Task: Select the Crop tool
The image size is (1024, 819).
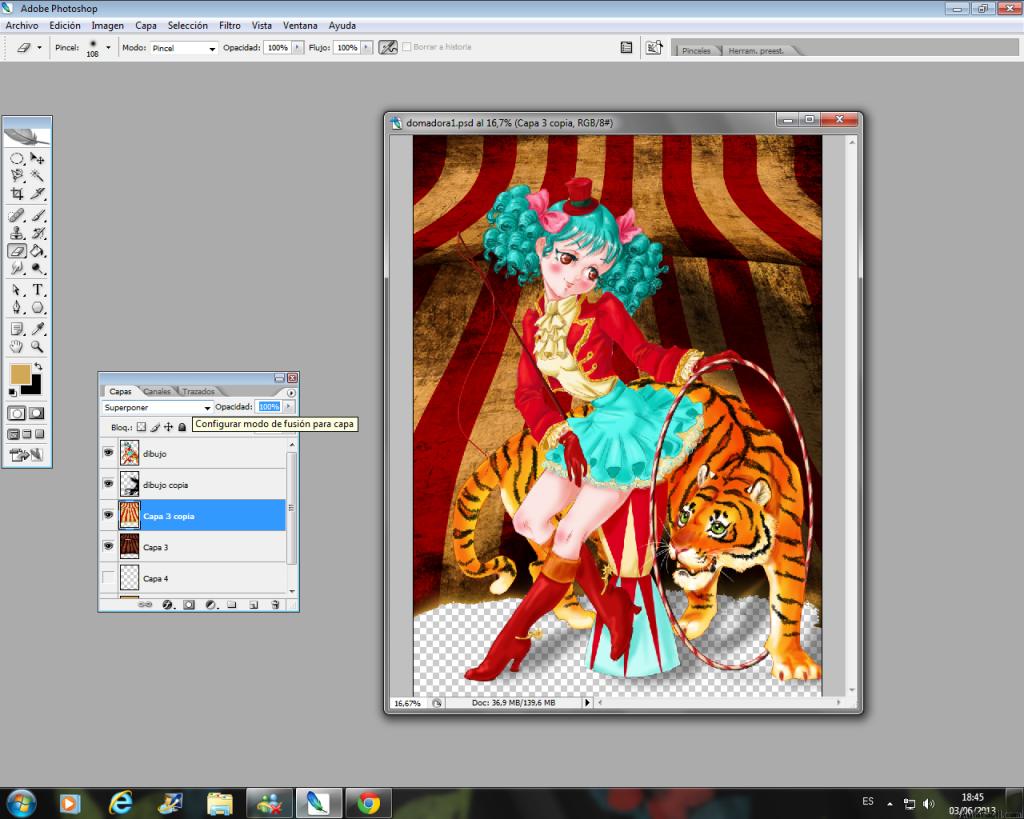Action: pyautogui.click(x=17, y=193)
